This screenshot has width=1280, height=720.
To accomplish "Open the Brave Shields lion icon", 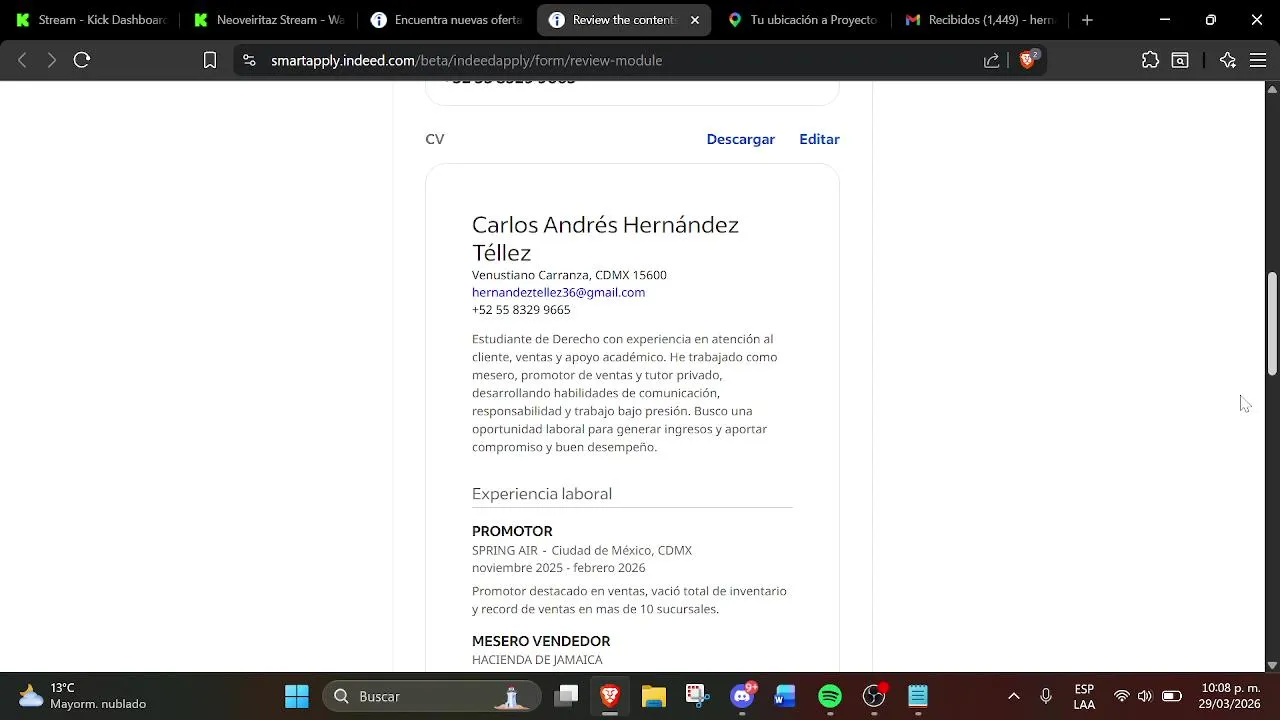I will click(x=1027, y=59).
